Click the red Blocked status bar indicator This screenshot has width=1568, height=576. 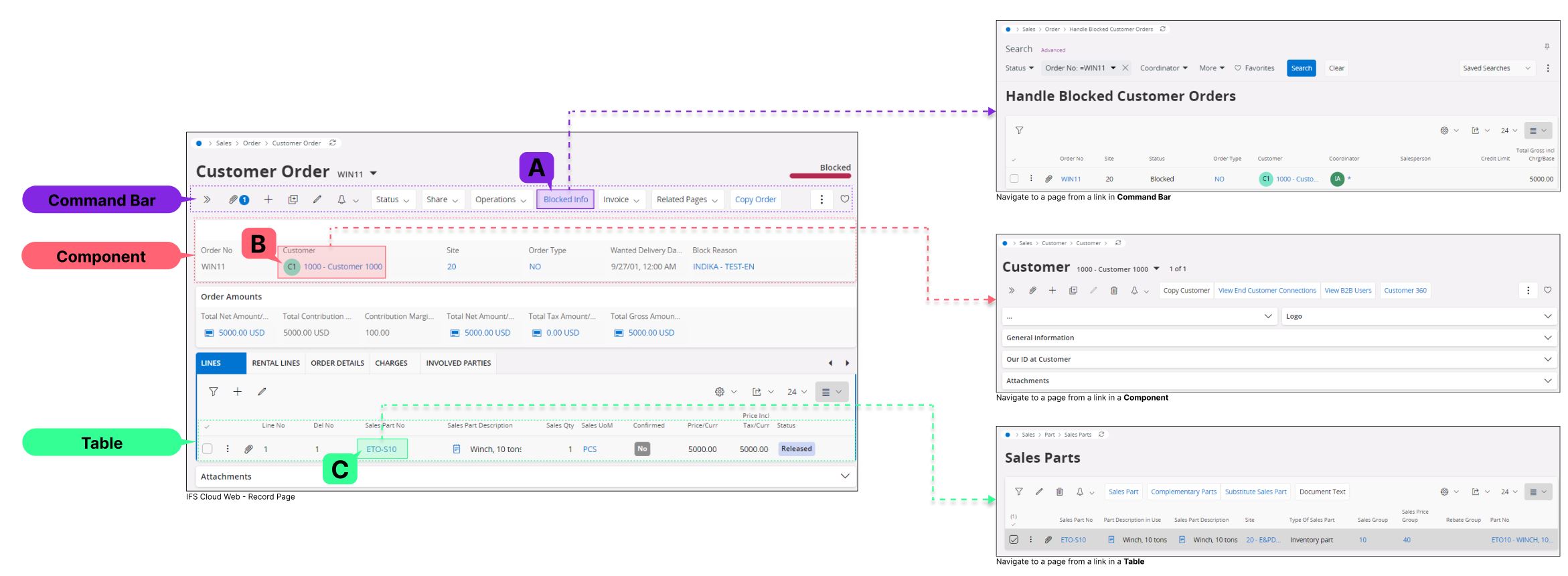820,175
